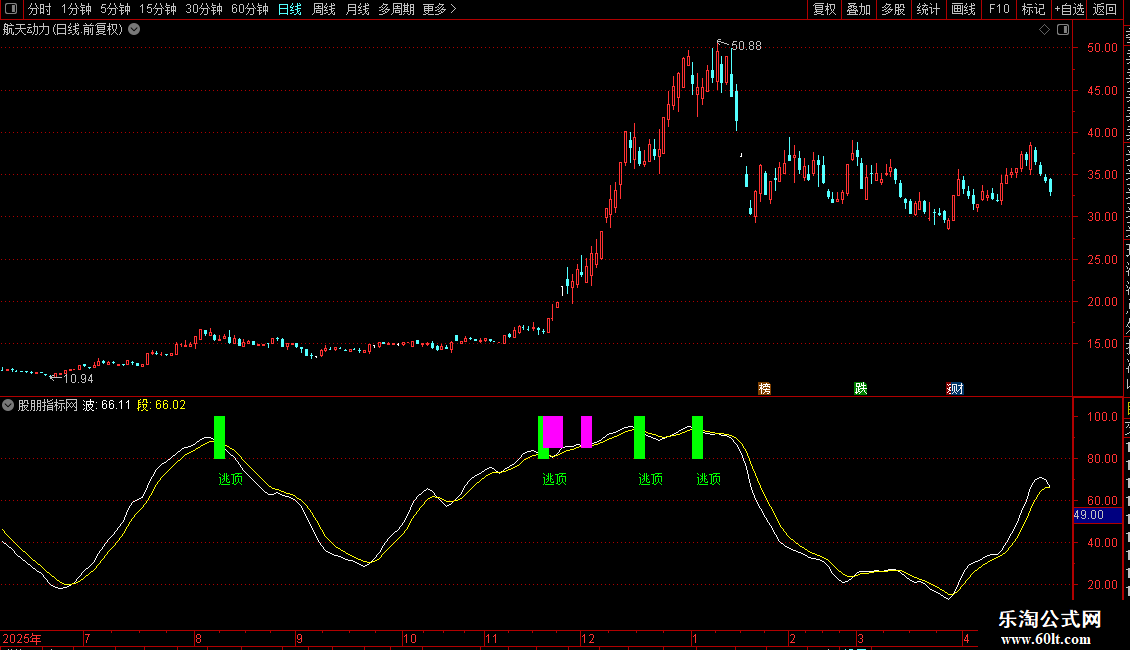Click the 跌 marker icon on the chart
This screenshot has width=1130, height=650.
(860, 388)
